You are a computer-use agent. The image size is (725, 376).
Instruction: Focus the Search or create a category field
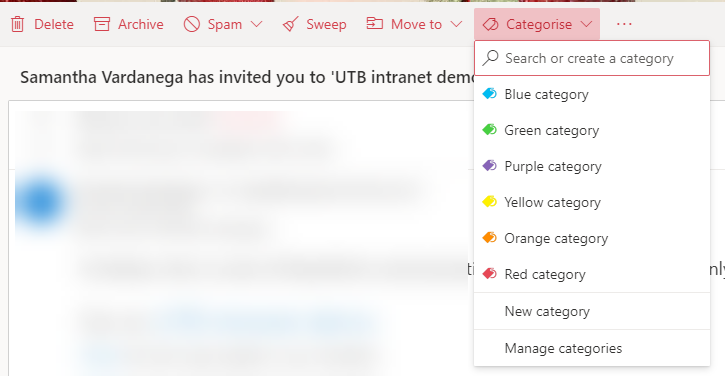[x=592, y=58]
